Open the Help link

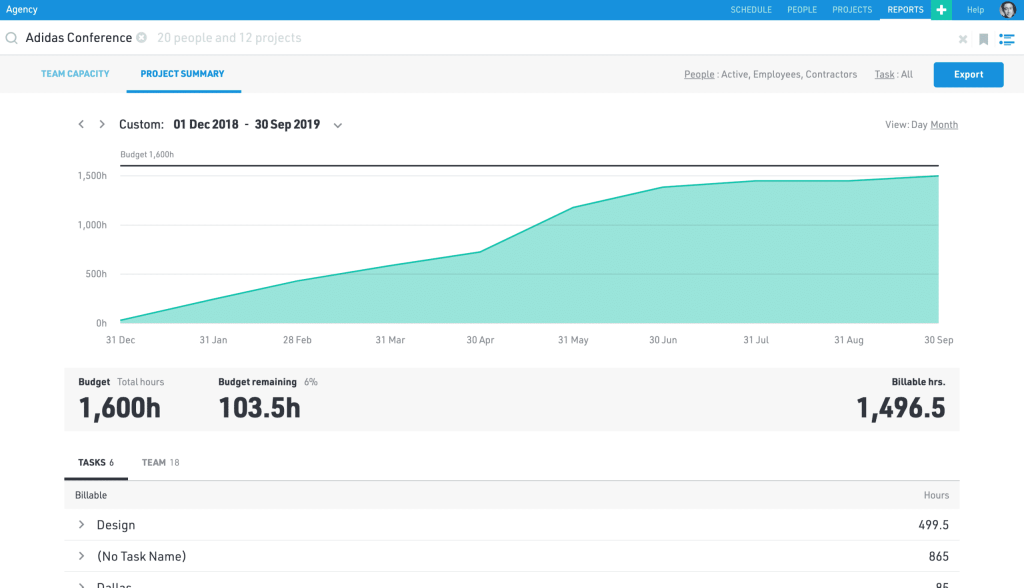tap(975, 9)
